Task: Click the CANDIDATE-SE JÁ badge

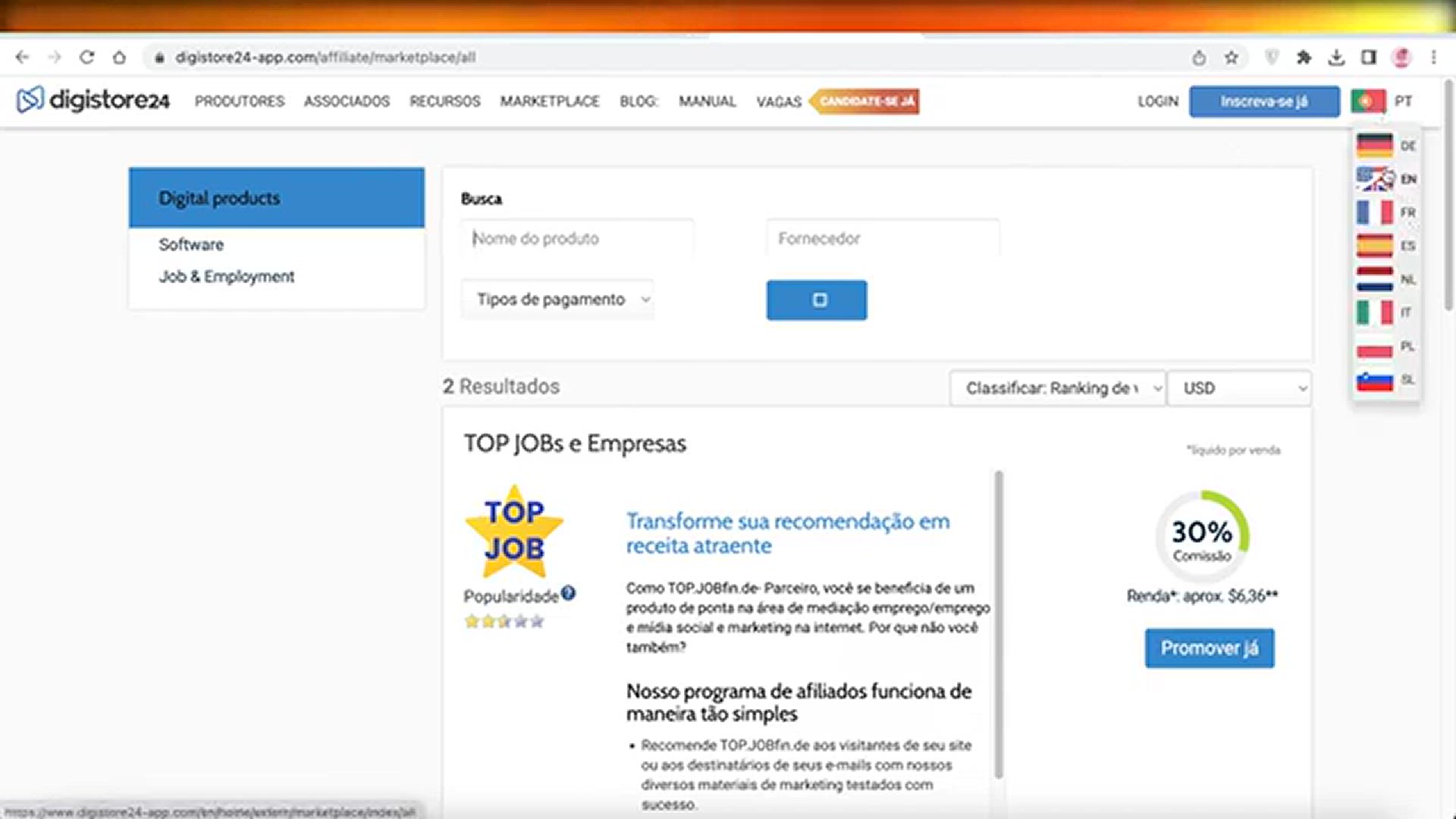Action: pyautogui.click(x=865, y=102)
